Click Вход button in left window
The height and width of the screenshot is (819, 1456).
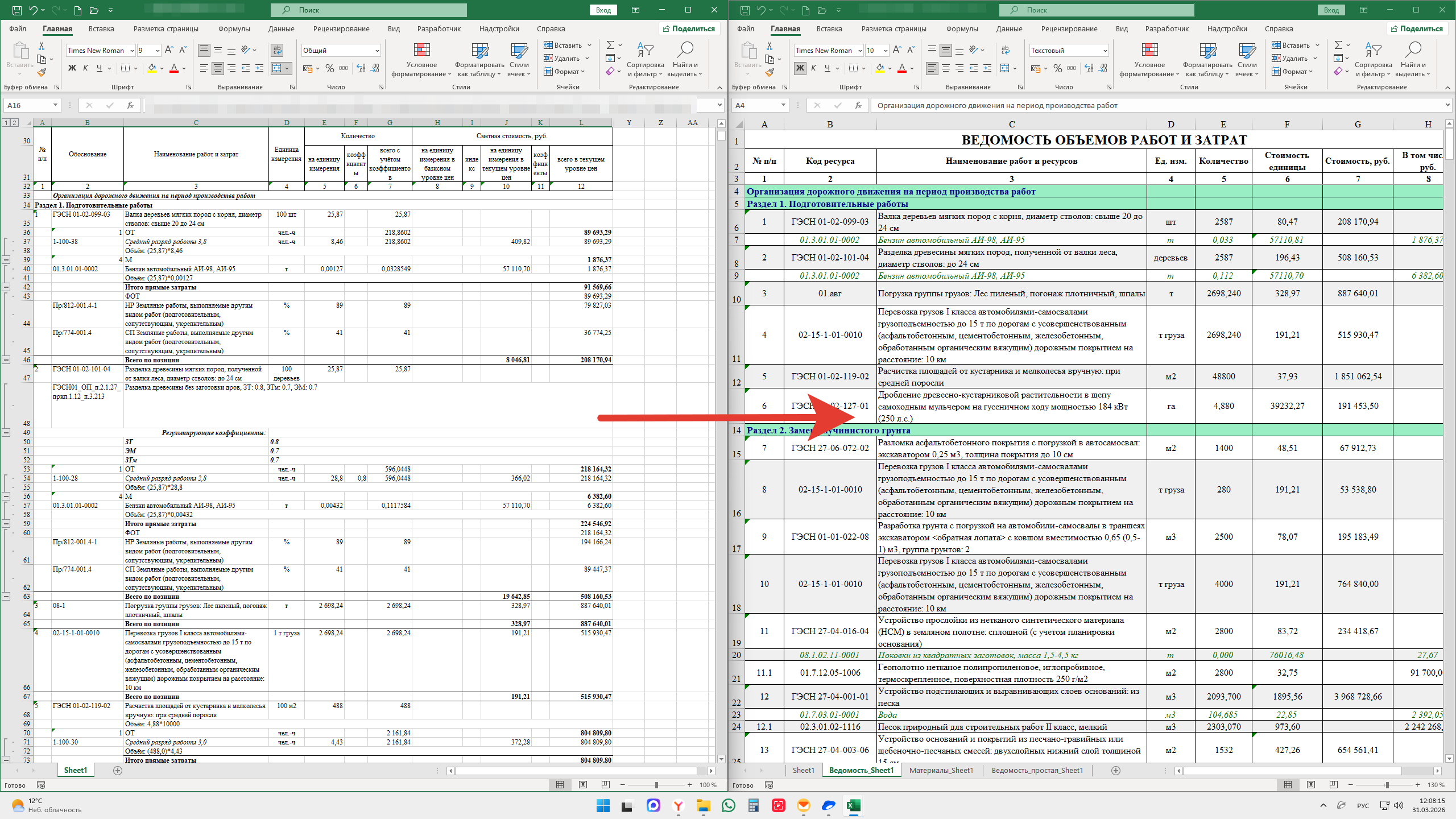(603, 10)
